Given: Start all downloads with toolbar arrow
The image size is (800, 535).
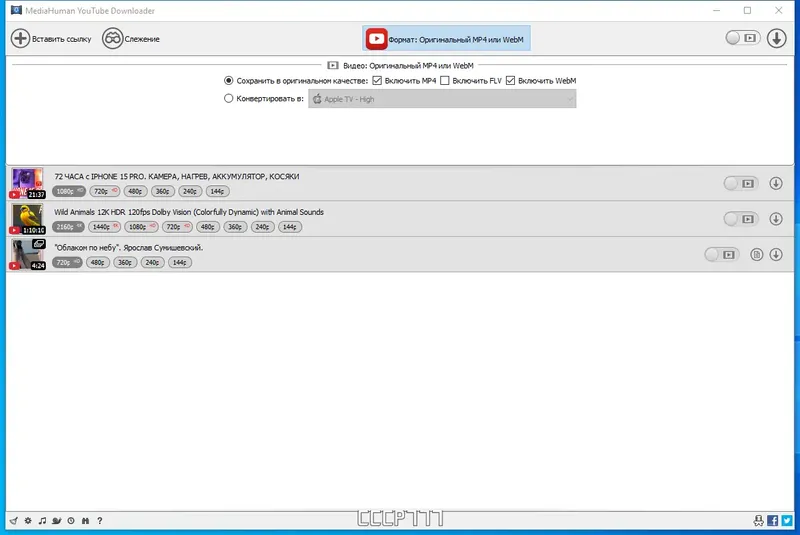Looking at the screenshot, I should pos(777,38).
